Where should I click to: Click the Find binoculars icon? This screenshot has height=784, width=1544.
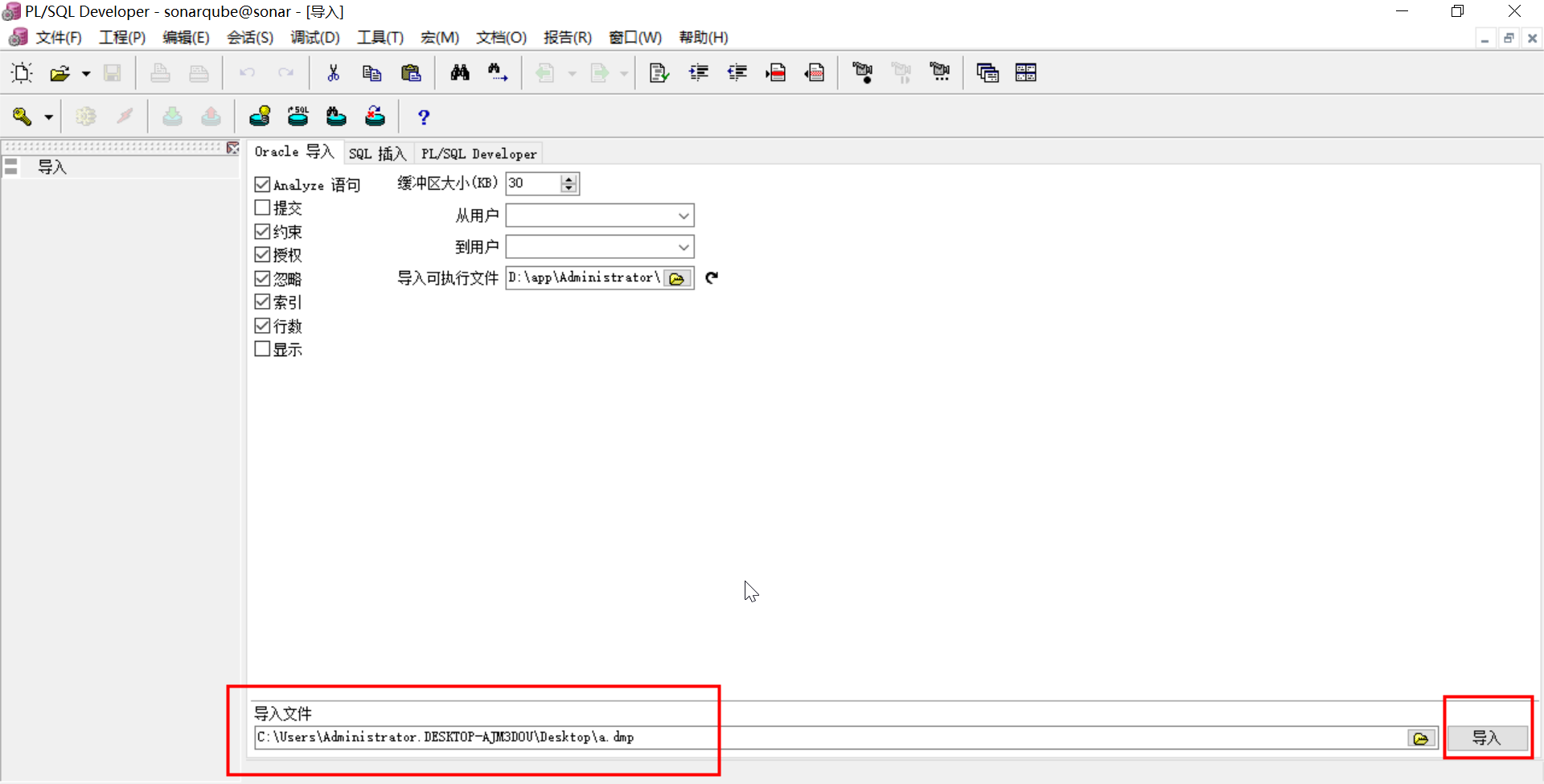[460, 73]
